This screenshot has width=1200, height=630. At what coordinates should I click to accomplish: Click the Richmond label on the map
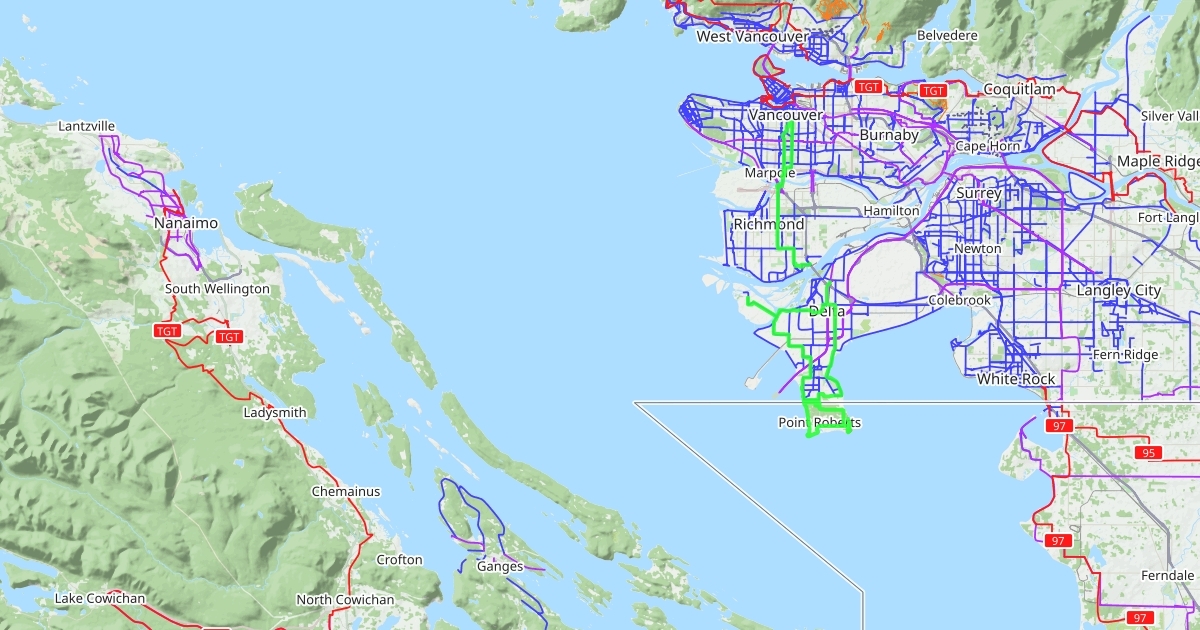[x=768, y=224]
